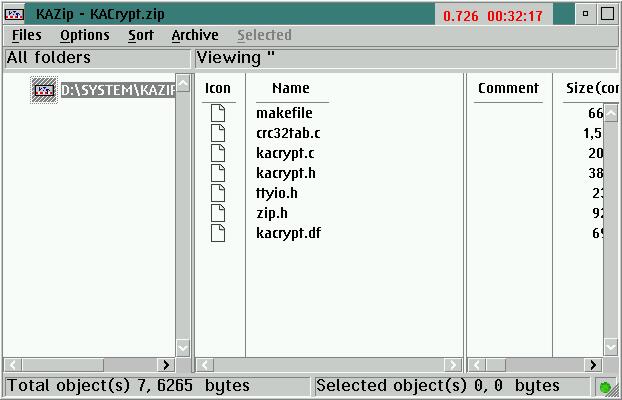Select the kacrypt.h file name

(286, 173)
